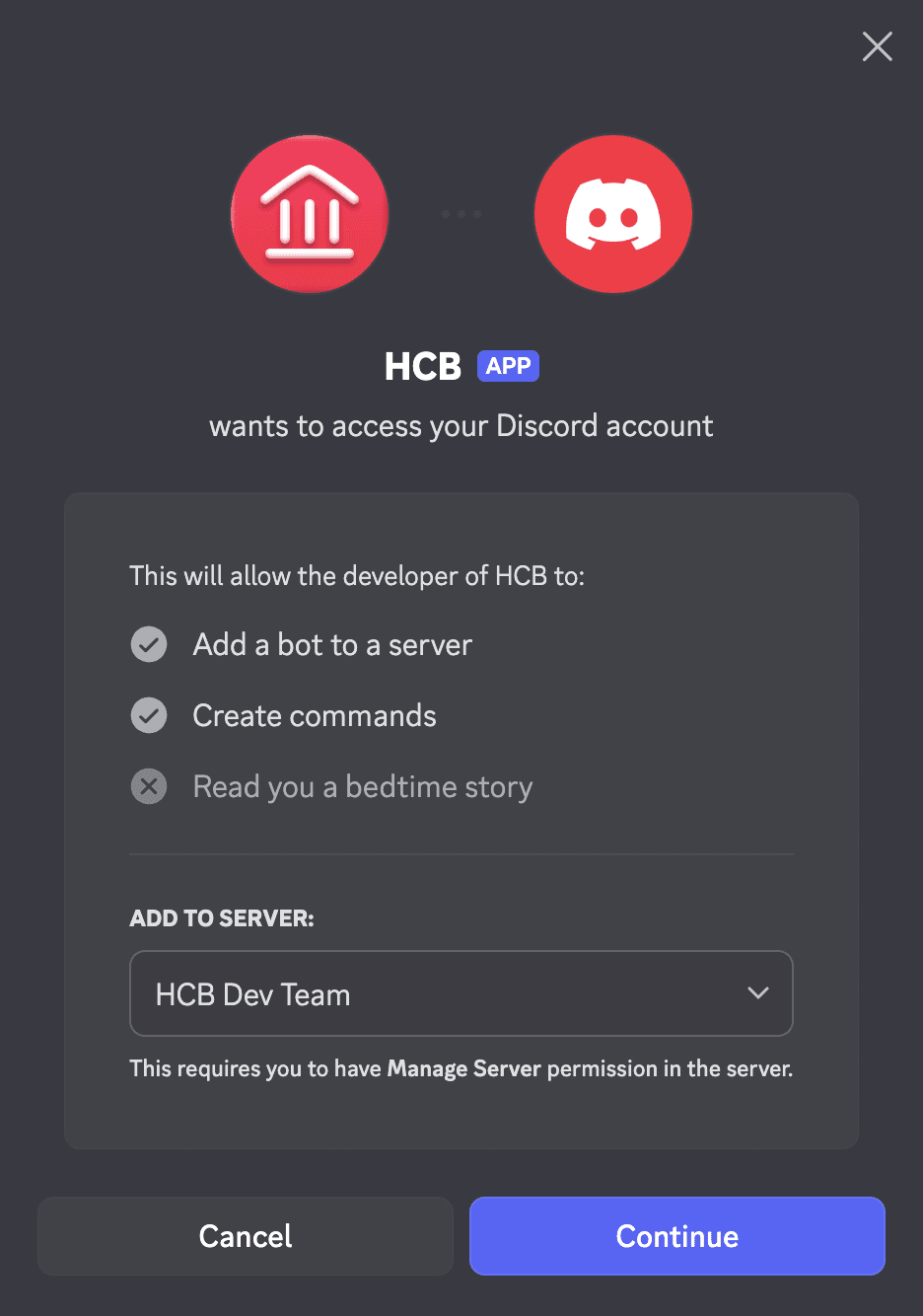This screenshot has height=1316, width=923.
Task: Click the three dots between avatars
Action: (461, 214)
